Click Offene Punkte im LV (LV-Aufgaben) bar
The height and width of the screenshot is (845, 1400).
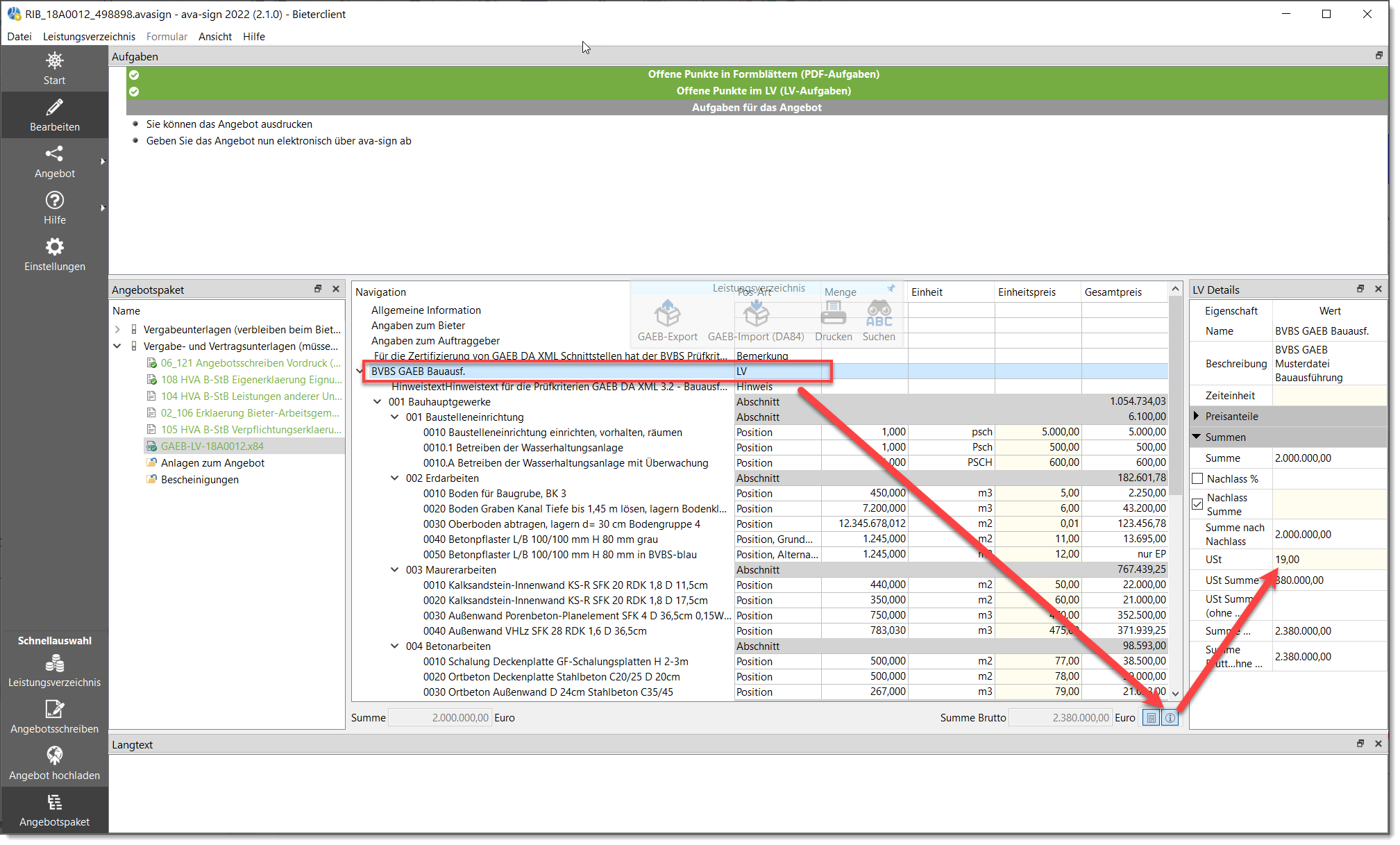coord(757,90)
